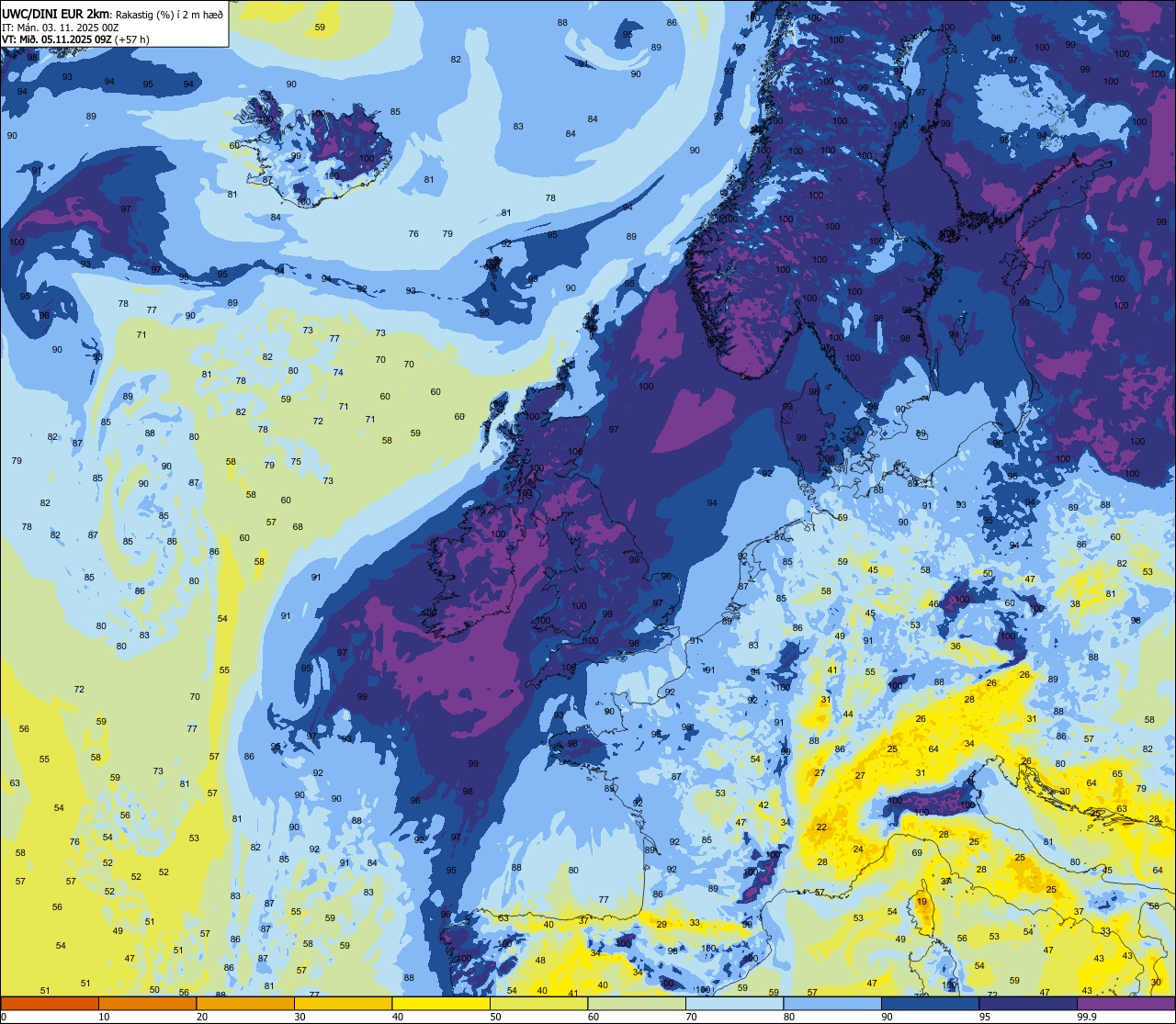Click the humidity value 36 on the map
This screenshot has width=1176, height=1024.
(955, 647)
